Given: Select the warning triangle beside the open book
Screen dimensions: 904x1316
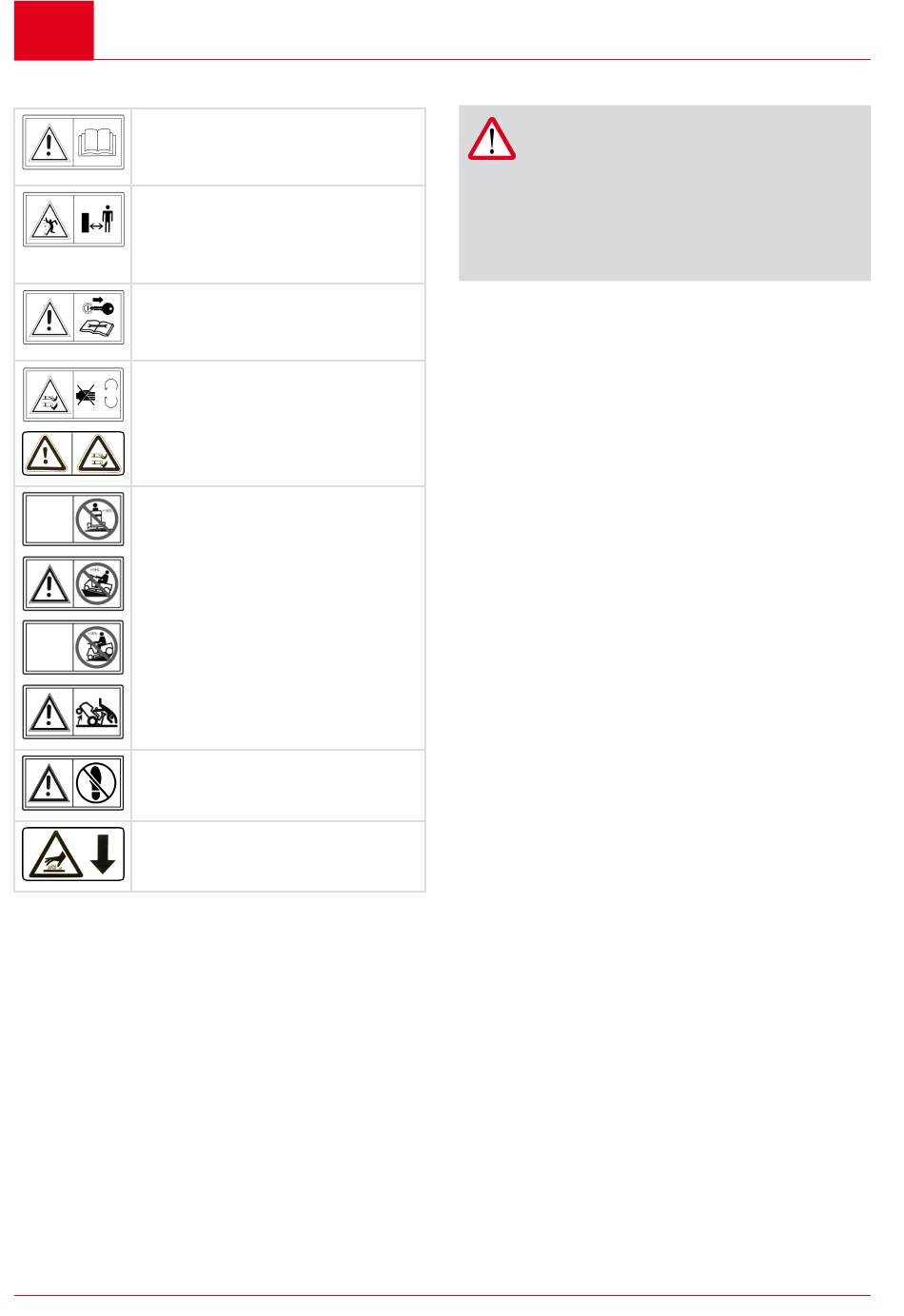Looking at the screenshot, I should (49, 143).
